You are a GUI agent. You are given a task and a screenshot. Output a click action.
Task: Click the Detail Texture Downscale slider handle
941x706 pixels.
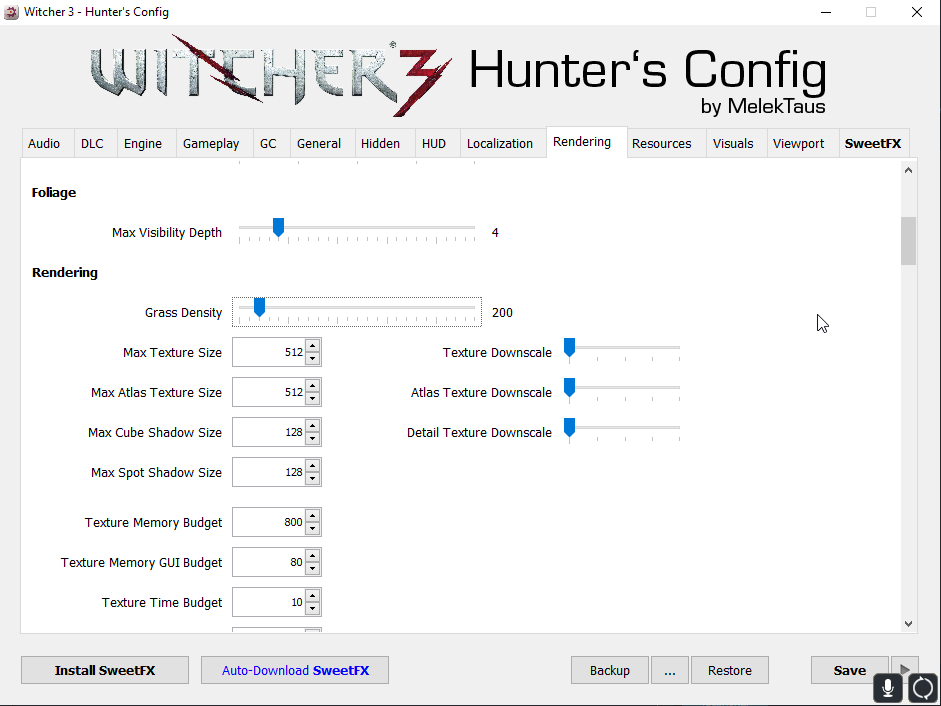(x=570, y=428)
